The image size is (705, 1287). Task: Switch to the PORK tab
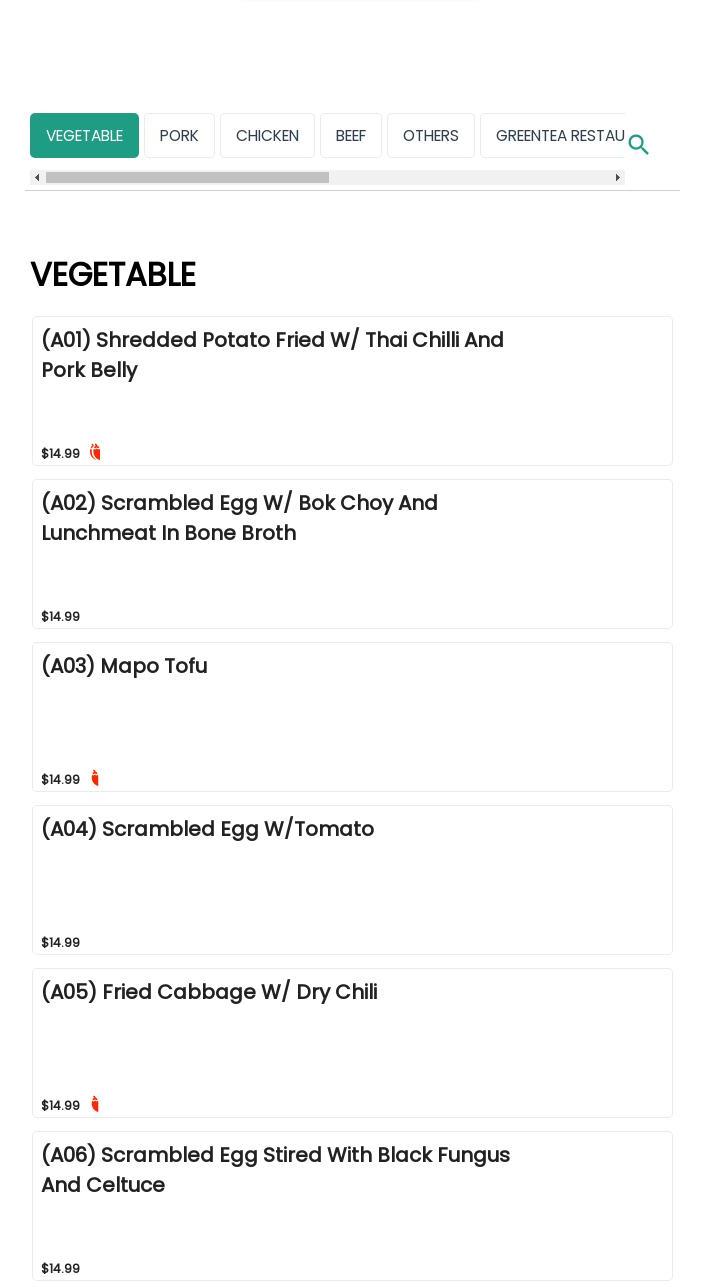coord(179,136)
